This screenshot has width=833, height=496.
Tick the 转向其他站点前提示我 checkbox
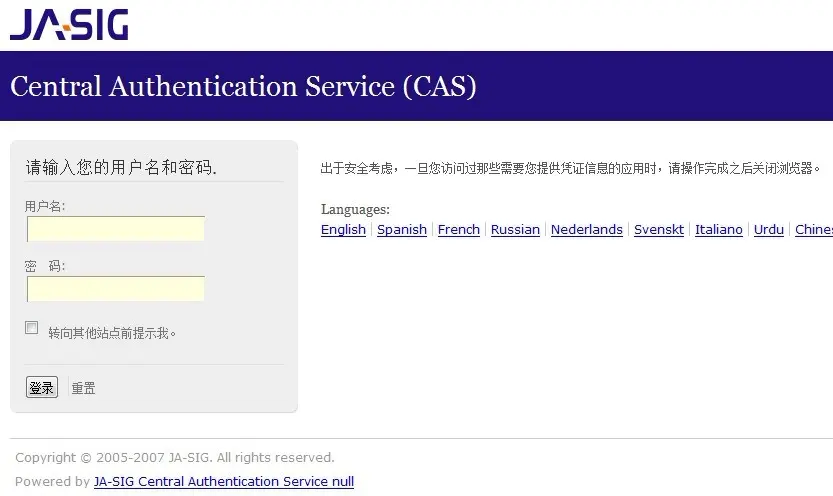[32, 328]
